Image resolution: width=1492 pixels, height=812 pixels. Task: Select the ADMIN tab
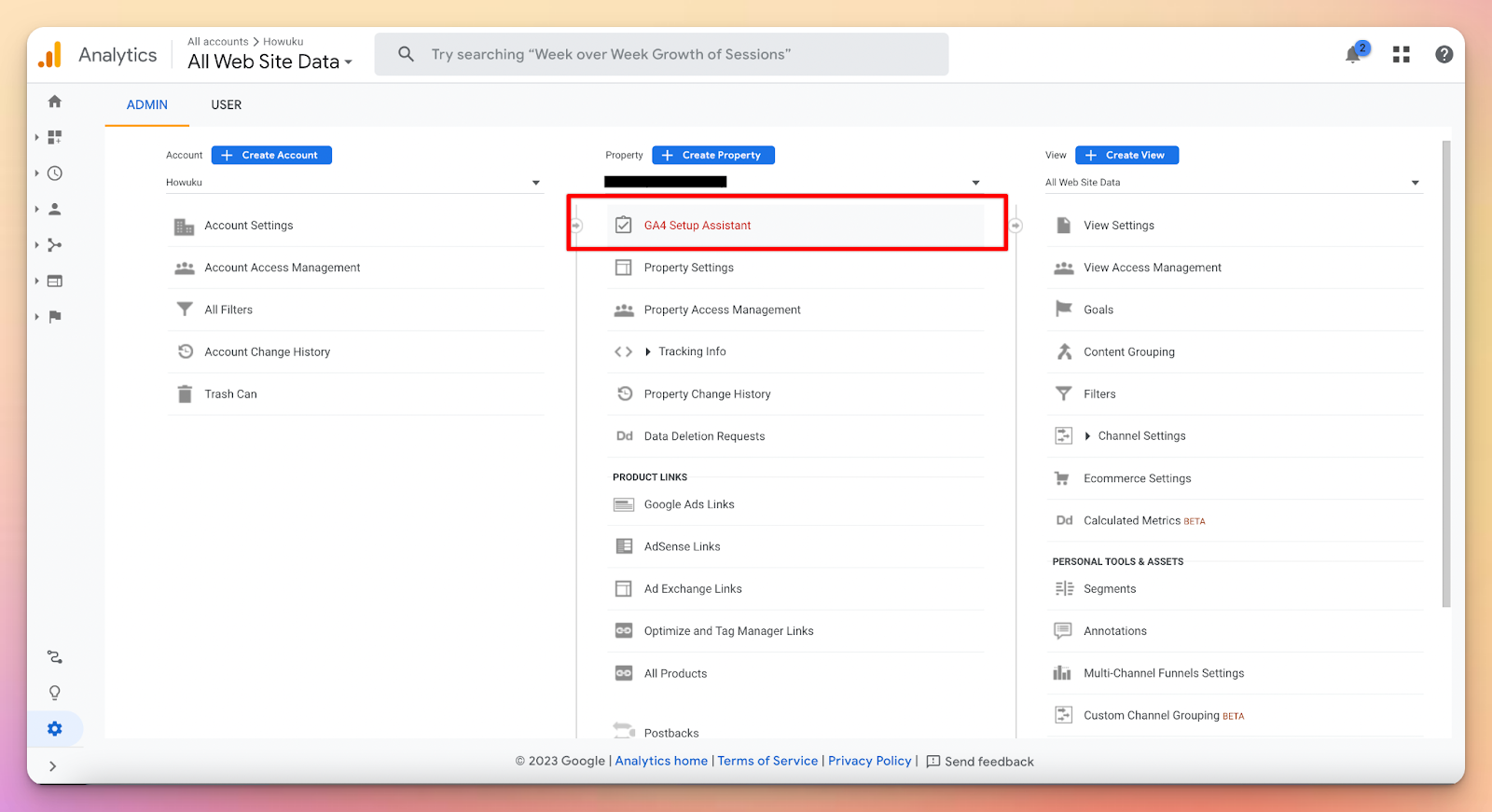(147, 105)
